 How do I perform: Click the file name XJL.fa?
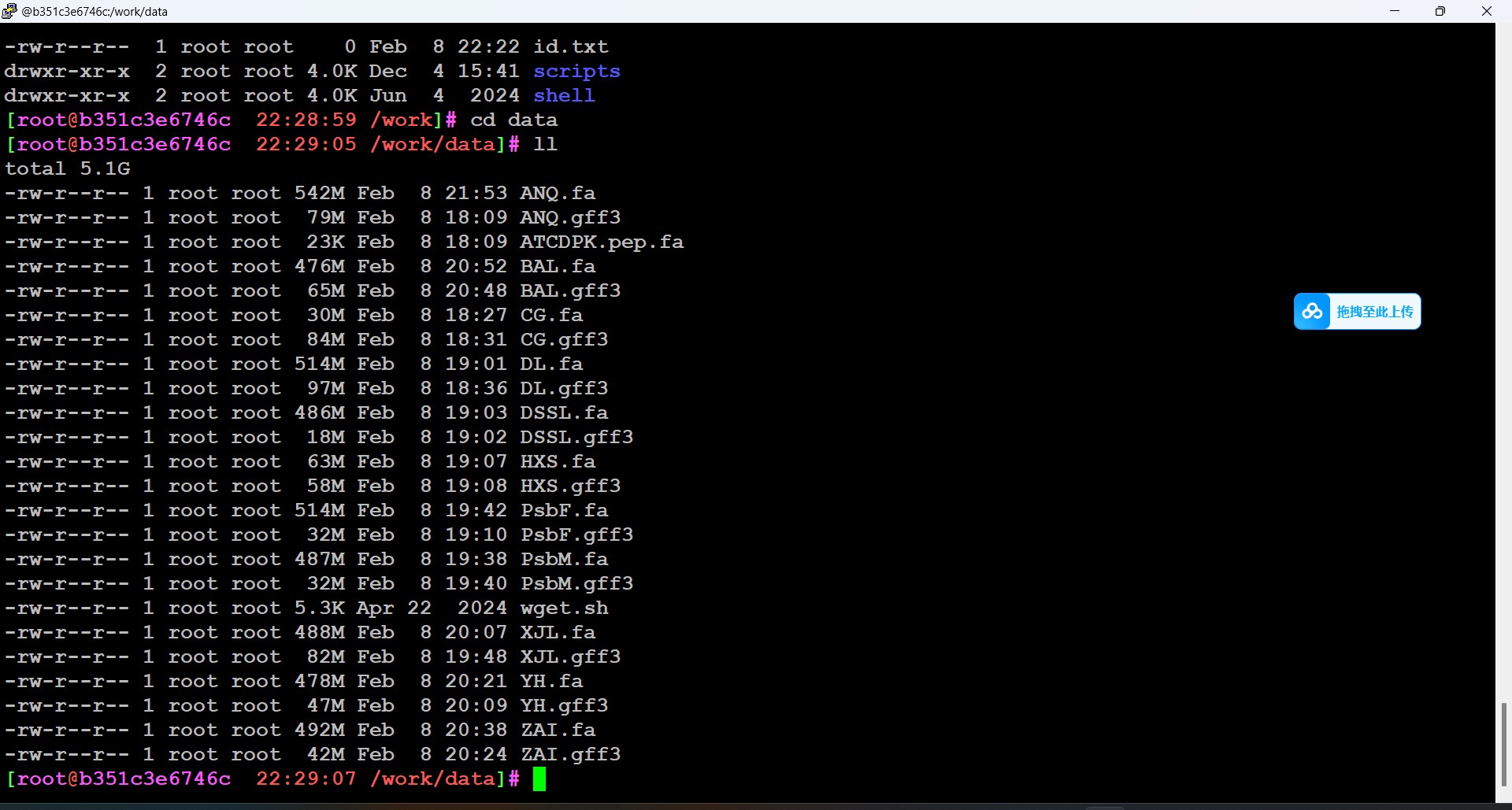[x=558, y=633]
